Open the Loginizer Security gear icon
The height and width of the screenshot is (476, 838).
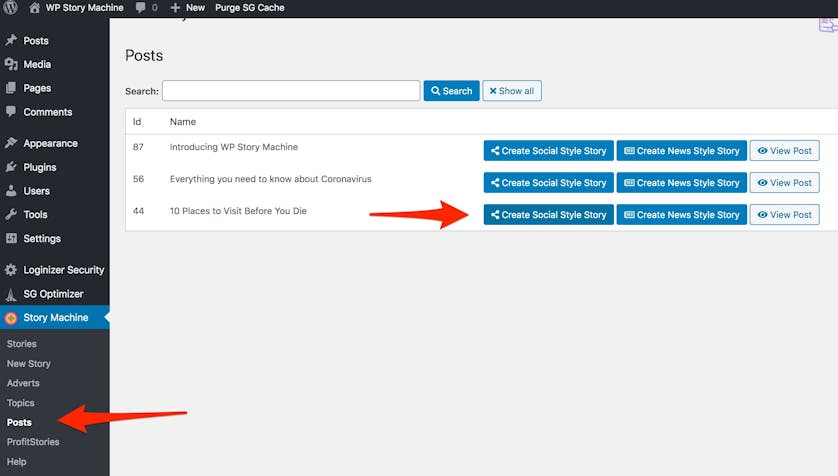click(x=11, y=270)
